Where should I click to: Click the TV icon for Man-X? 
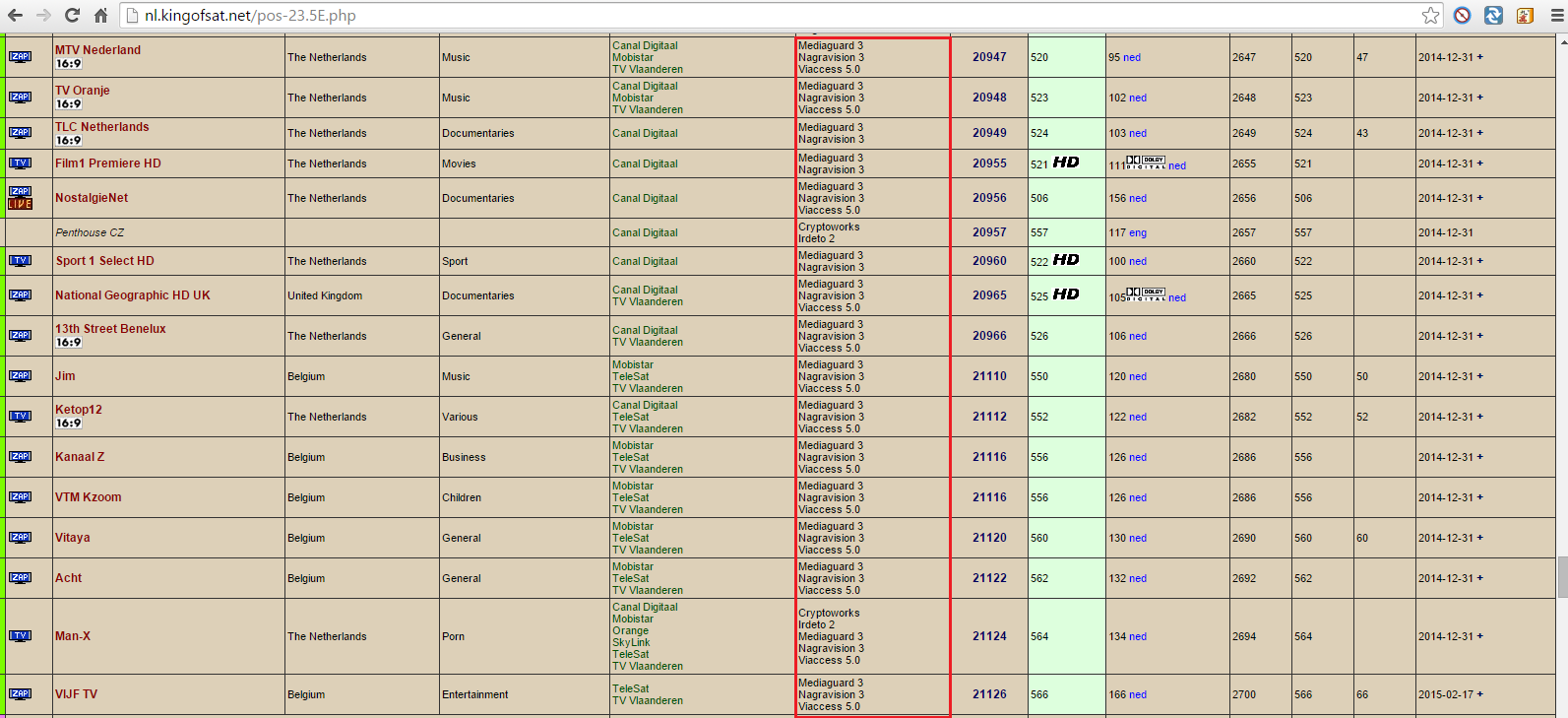tap(20, 636)
